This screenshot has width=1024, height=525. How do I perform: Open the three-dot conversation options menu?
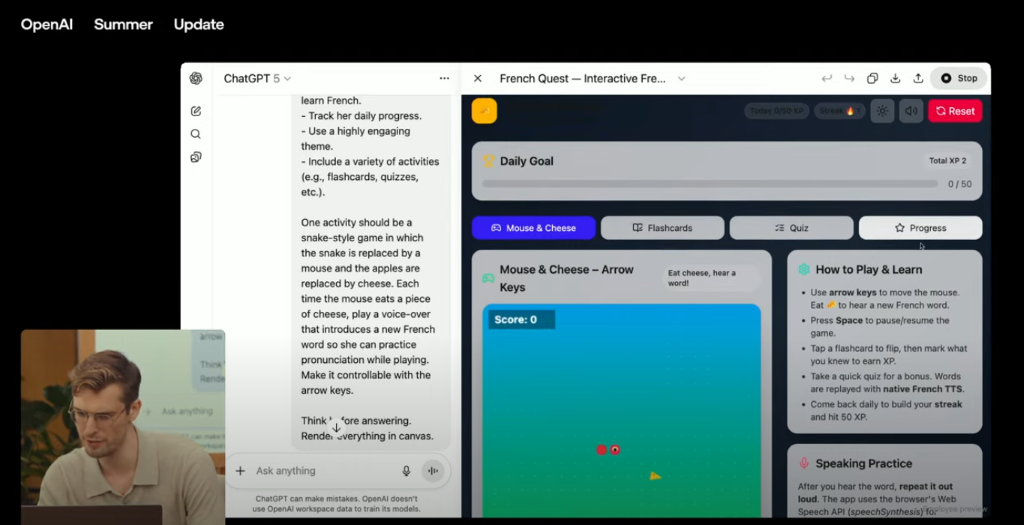tap(444, 78)
